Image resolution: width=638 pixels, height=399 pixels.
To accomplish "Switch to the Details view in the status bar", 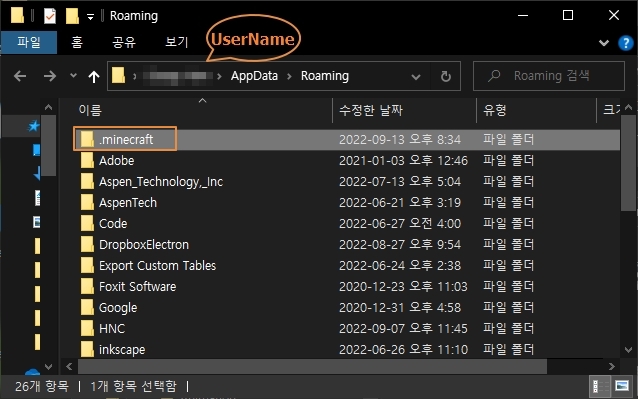I will pos(599,386).
